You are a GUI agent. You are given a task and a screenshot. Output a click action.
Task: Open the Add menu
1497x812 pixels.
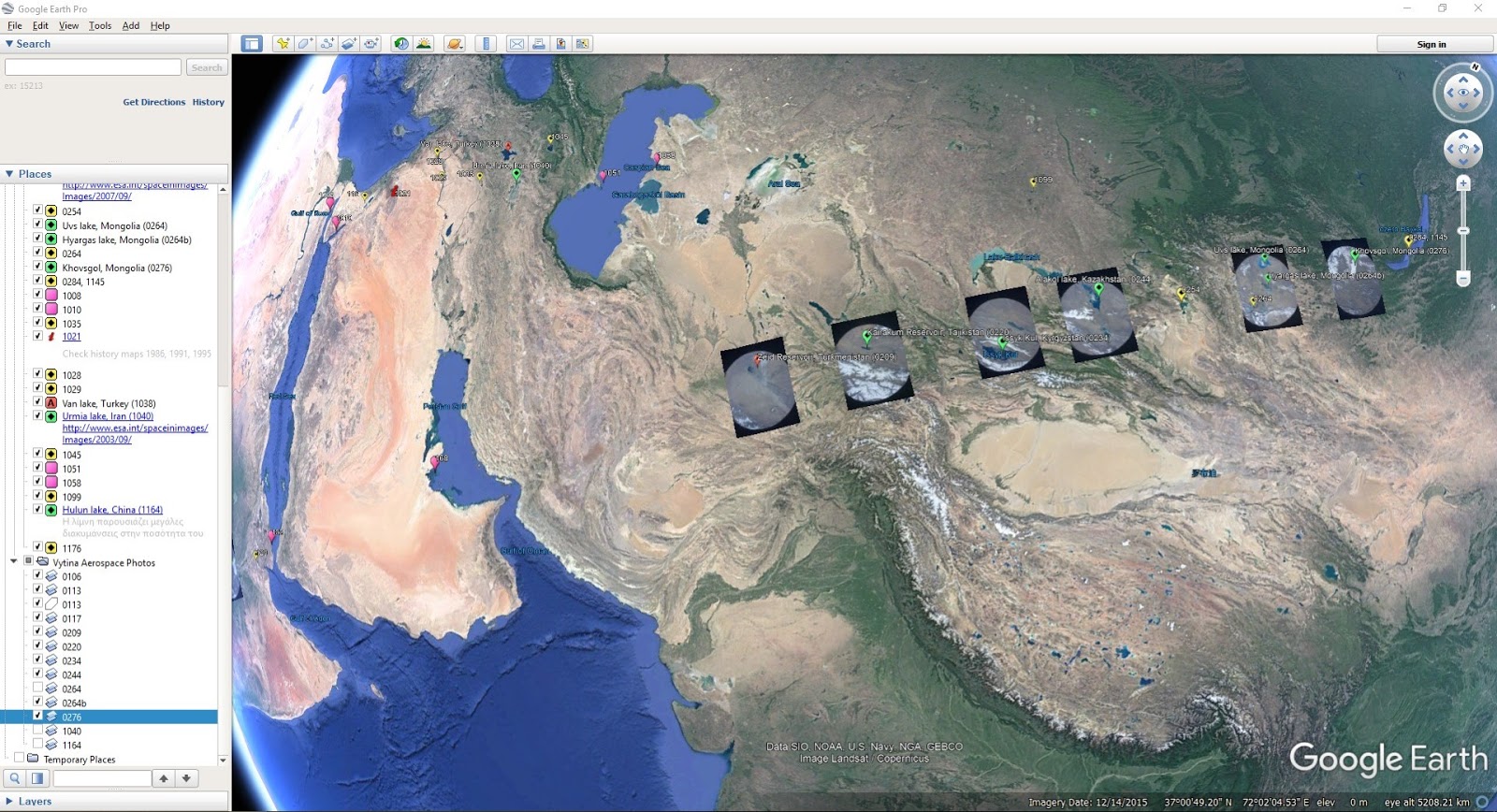pyautogui.click(x=131, y=25)
